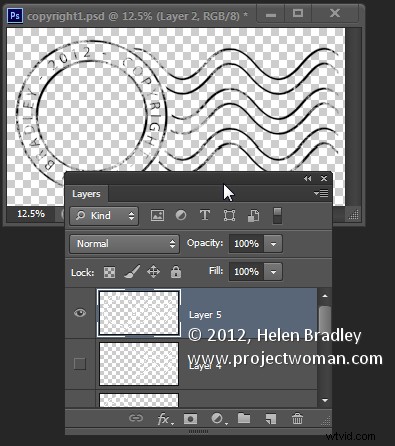395x446 pixels.
Task: Filter for type layers icon
Action: point(205,215)
